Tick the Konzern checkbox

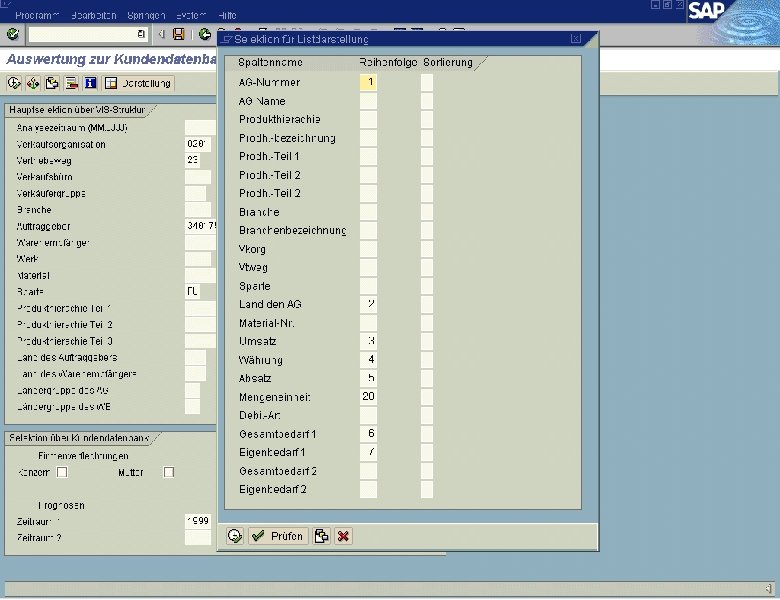(x=62, y=472)
